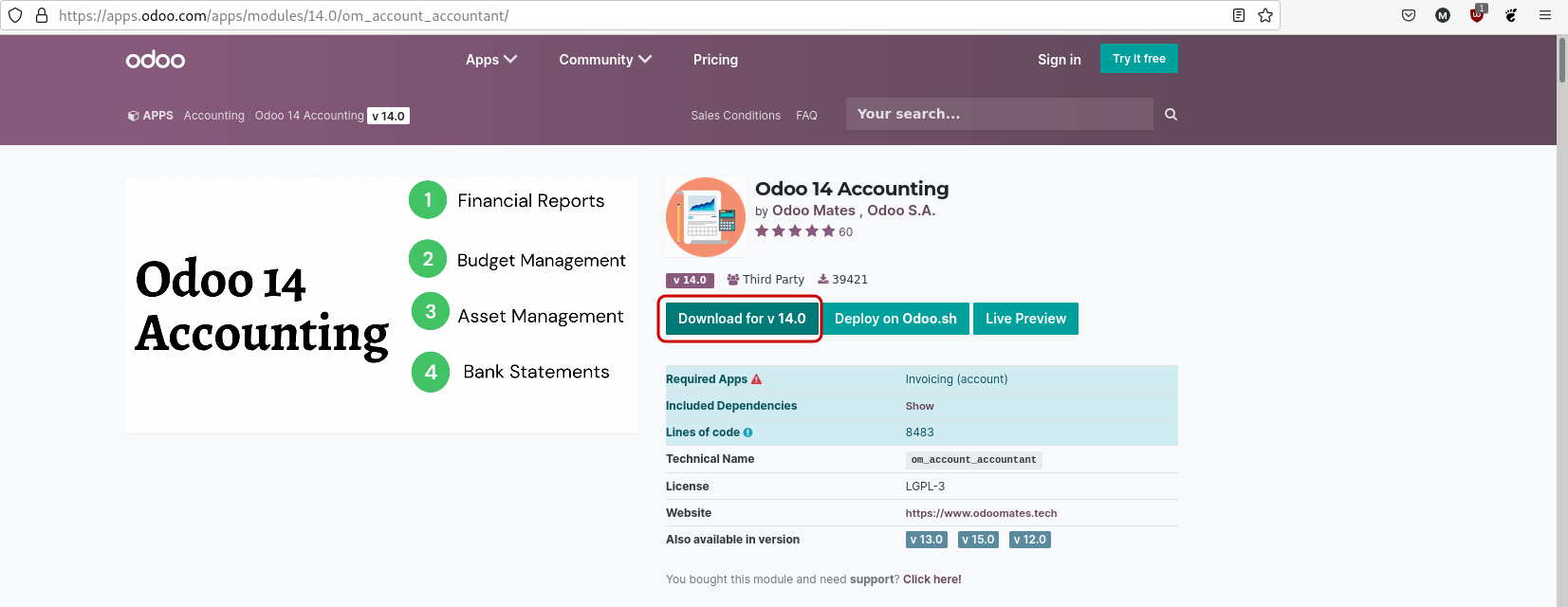
Task: Click the Odoo 14 Accounting title heading
Action: pos(852,189)
